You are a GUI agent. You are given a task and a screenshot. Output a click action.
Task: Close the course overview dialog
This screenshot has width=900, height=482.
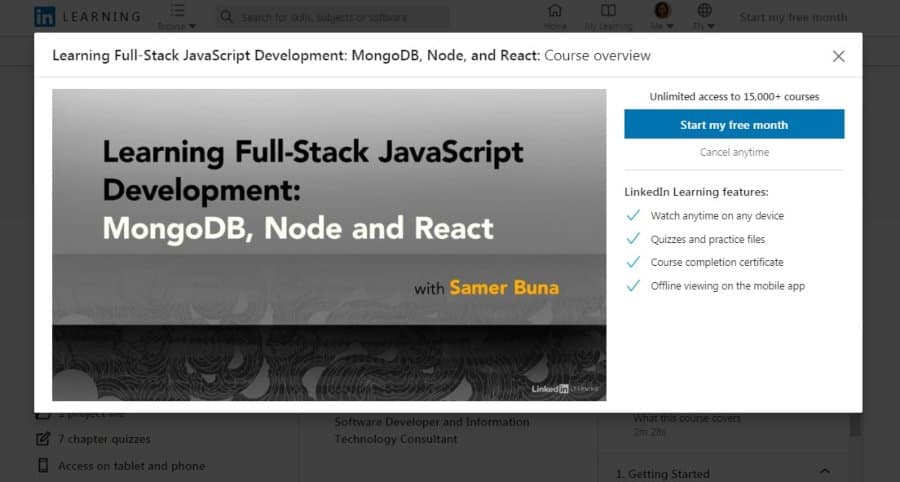pos(839,56)
